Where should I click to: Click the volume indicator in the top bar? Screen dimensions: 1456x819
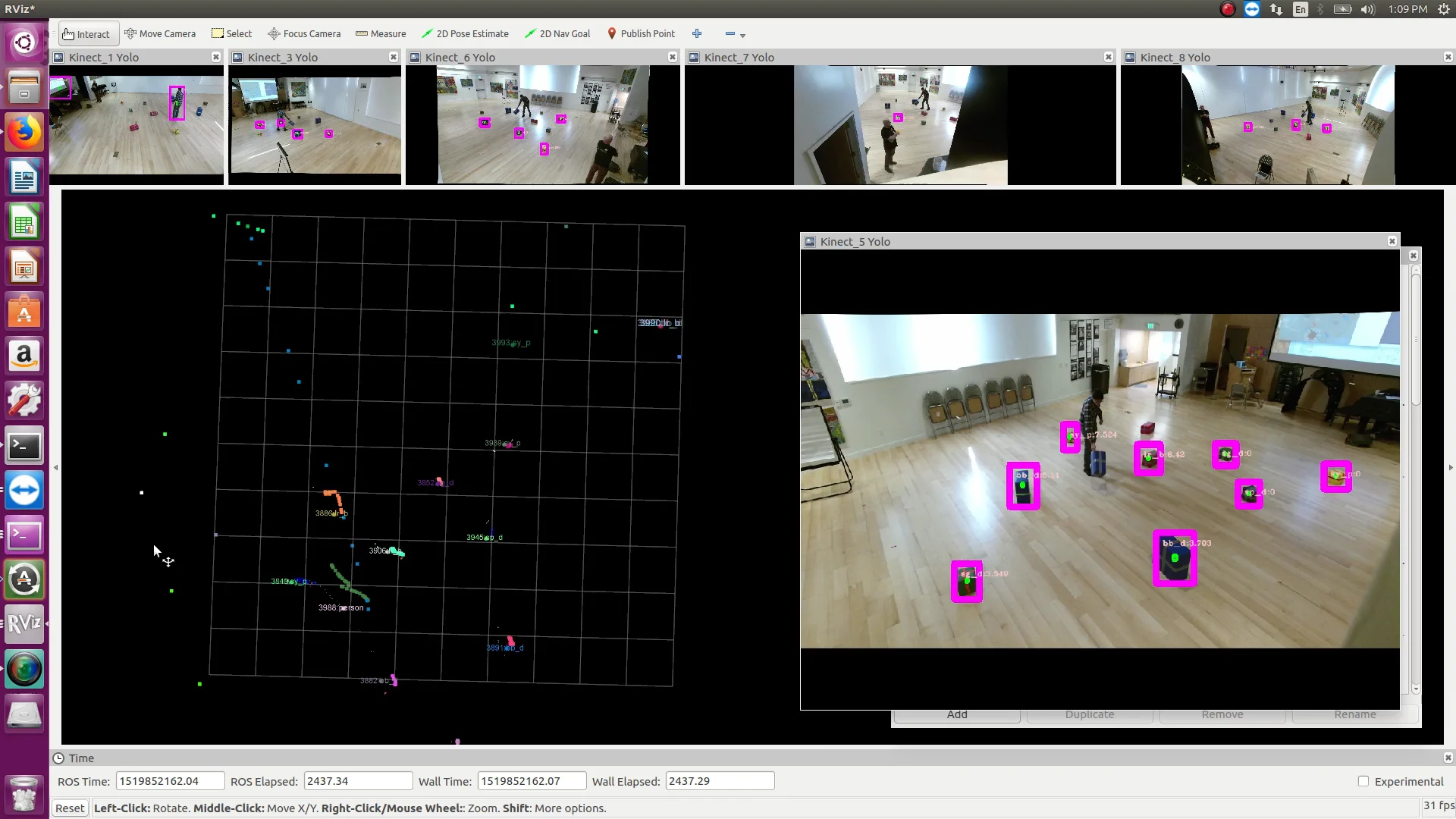(x=1367, y=9)
